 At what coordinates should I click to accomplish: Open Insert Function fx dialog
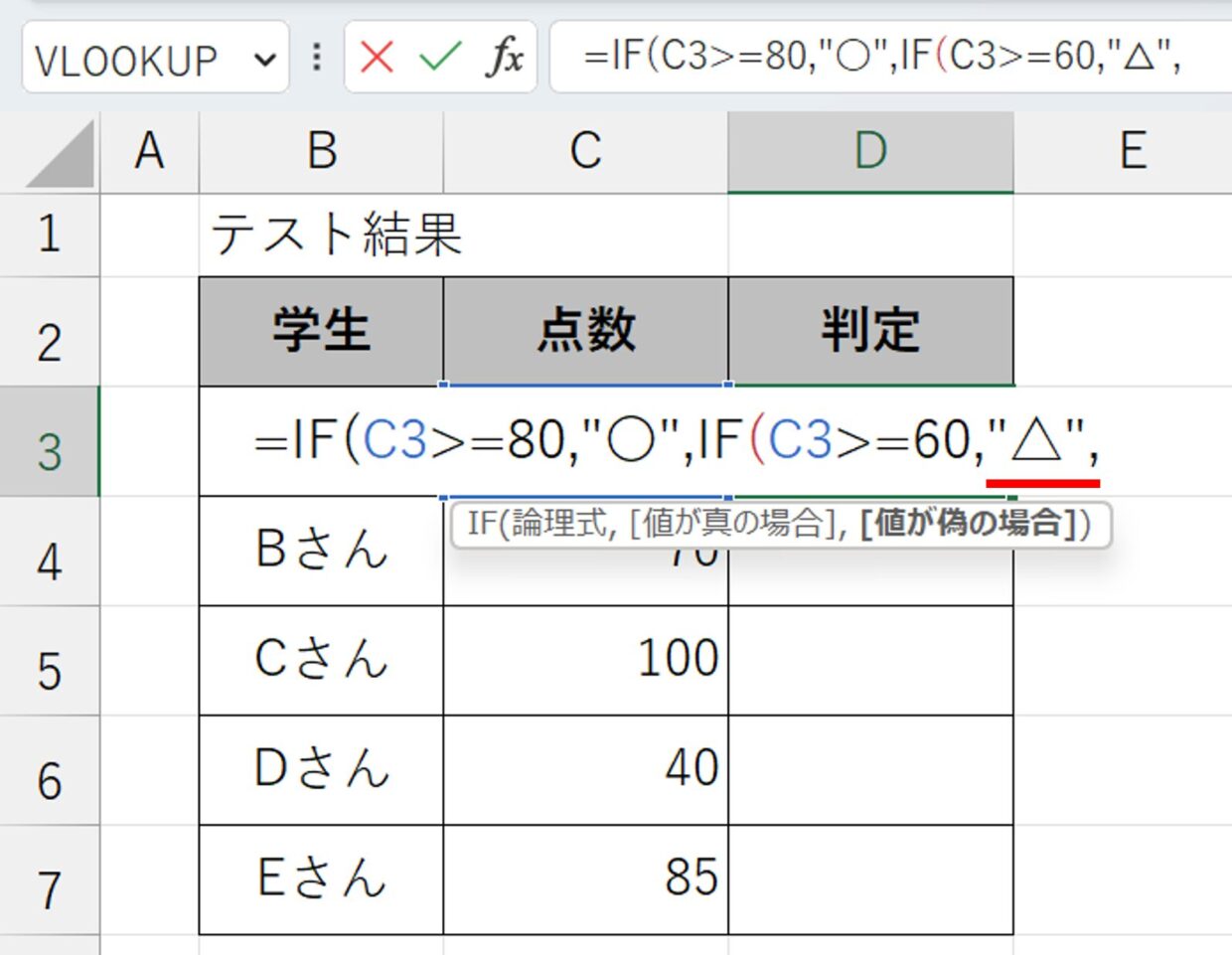coord(504,58)
